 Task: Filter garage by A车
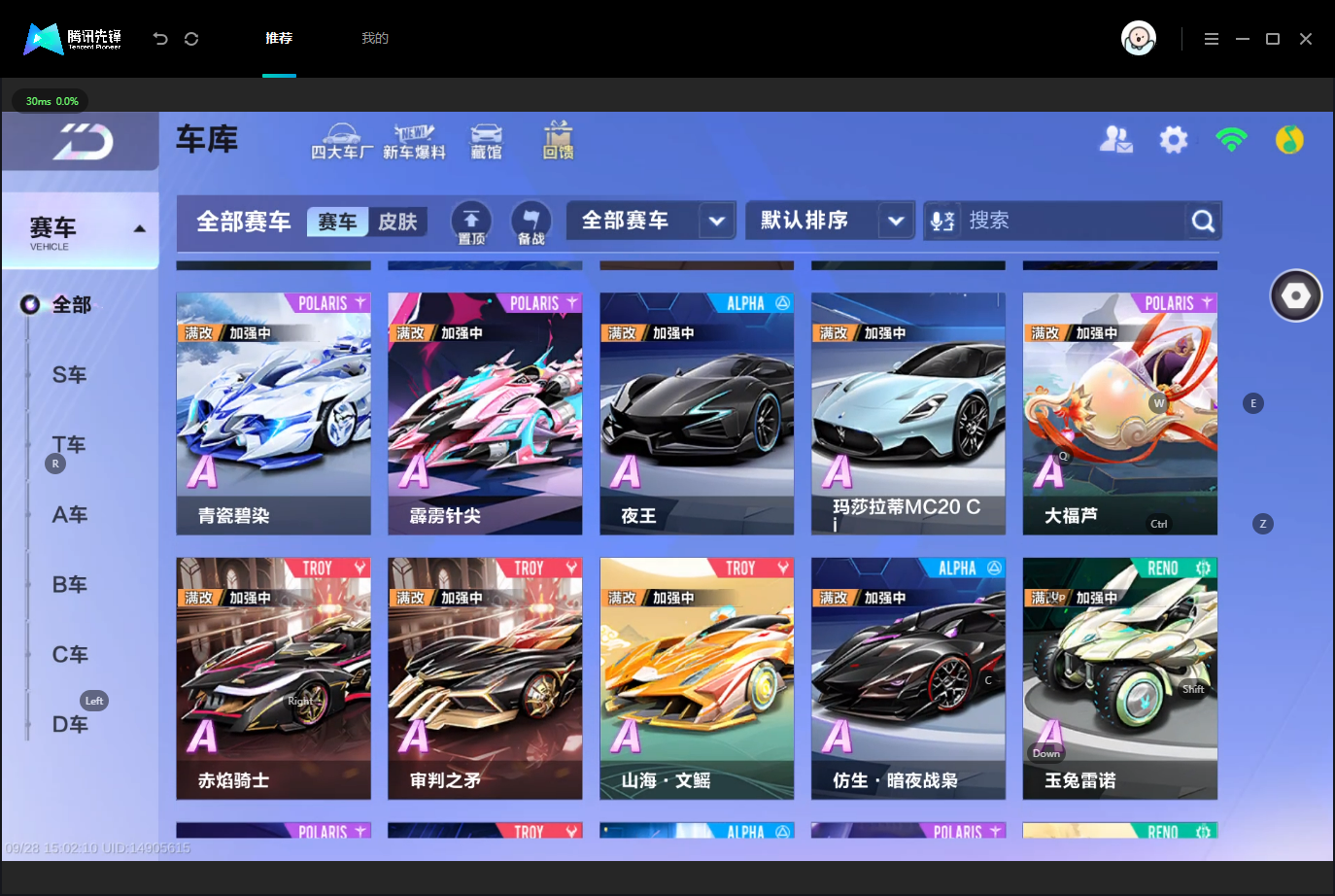click(x=70, y=515)
